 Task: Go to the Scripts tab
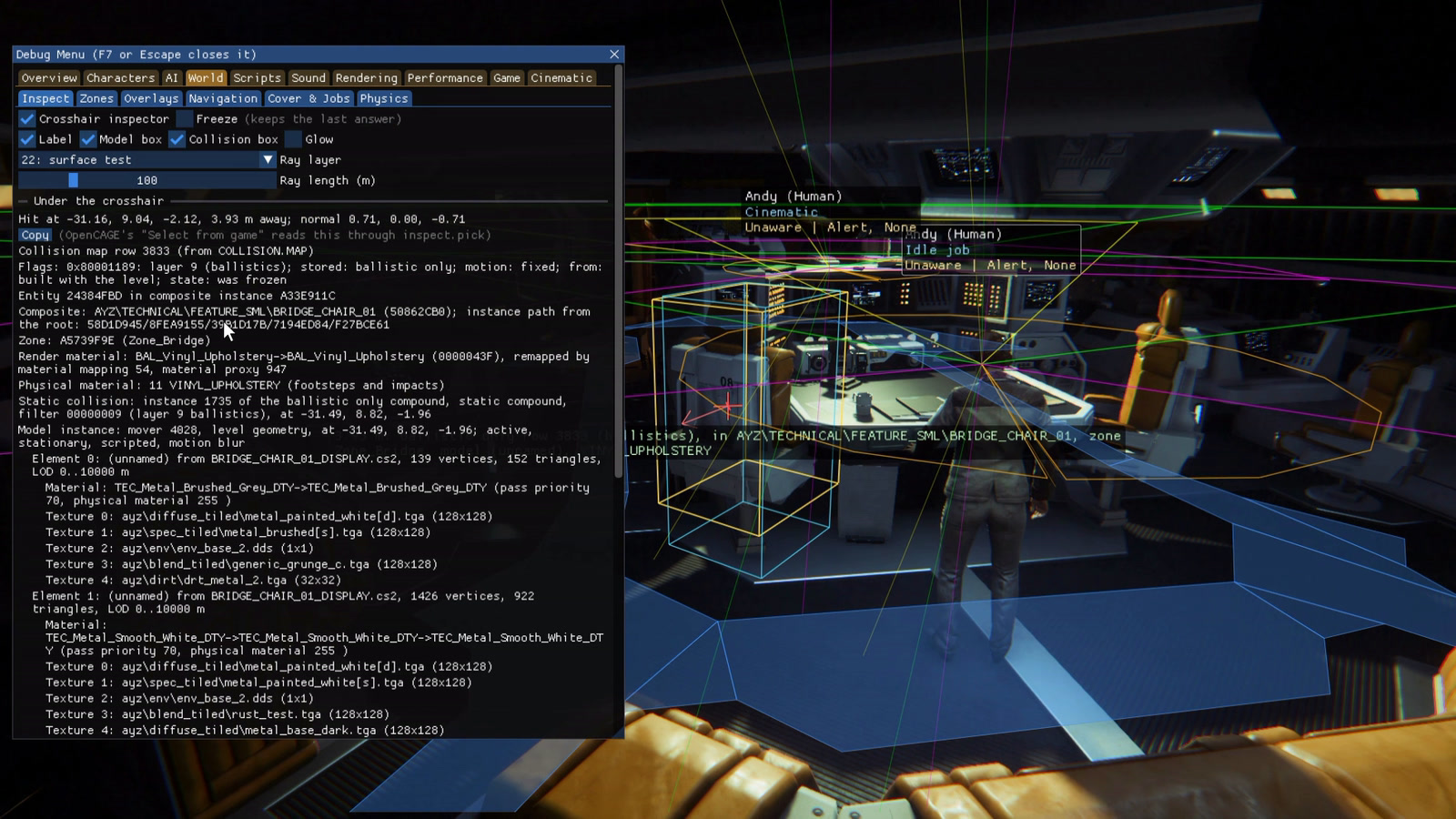(258, 78)
